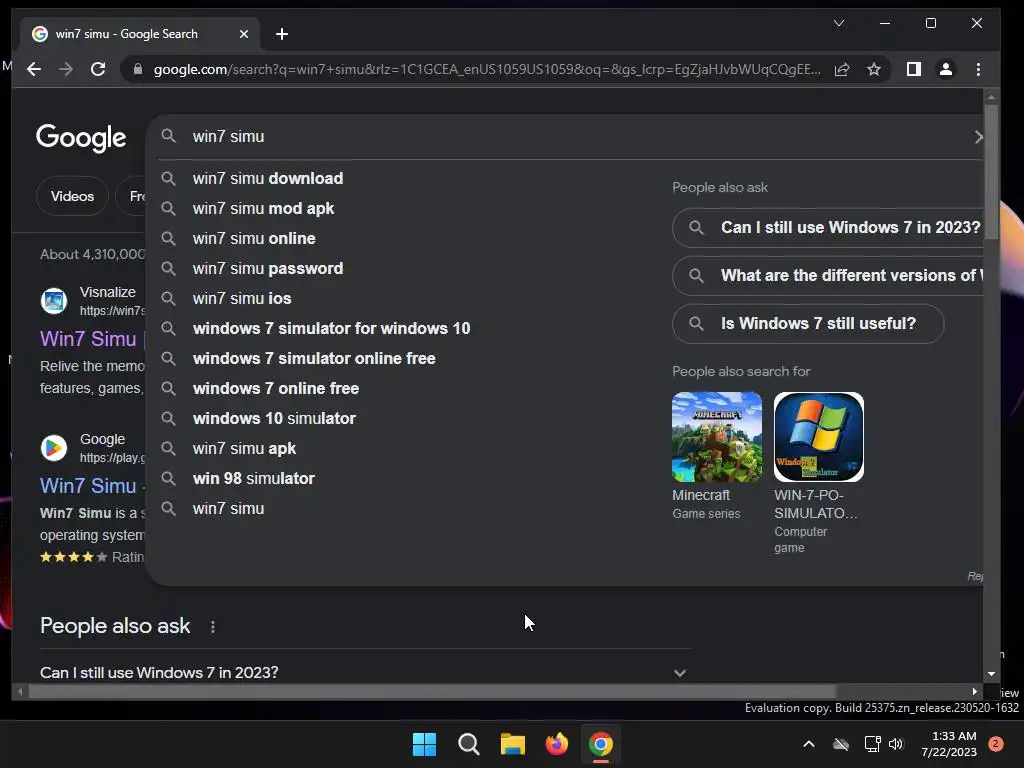Expand Can I still use Windows 7 question

365,673
